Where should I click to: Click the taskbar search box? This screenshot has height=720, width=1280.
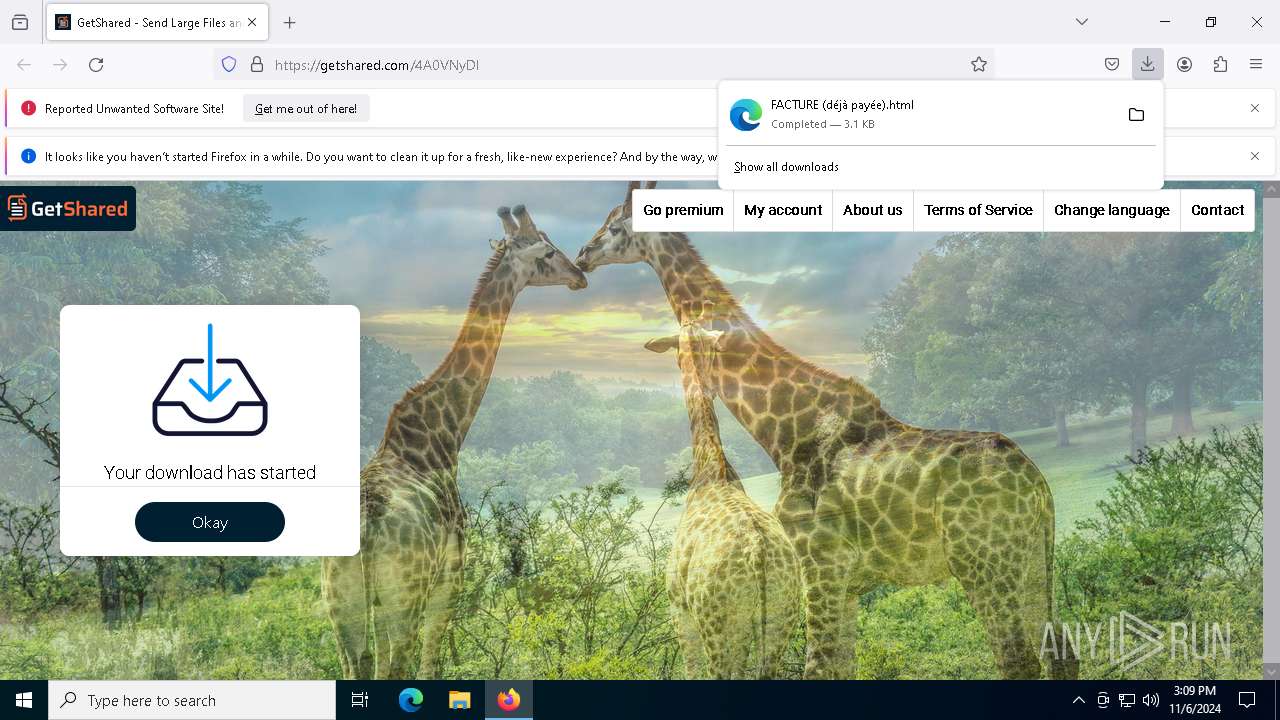[192, 700]
